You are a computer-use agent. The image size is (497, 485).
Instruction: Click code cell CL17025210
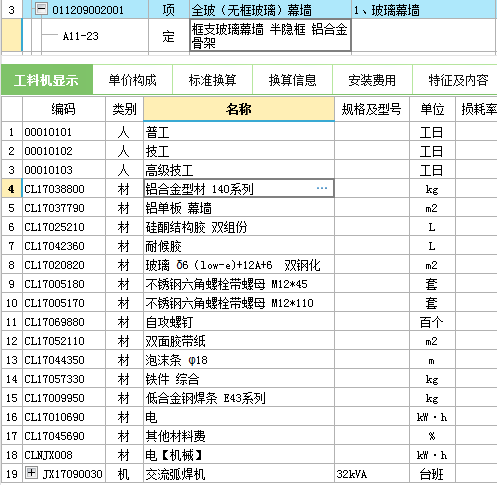(64, 227)
